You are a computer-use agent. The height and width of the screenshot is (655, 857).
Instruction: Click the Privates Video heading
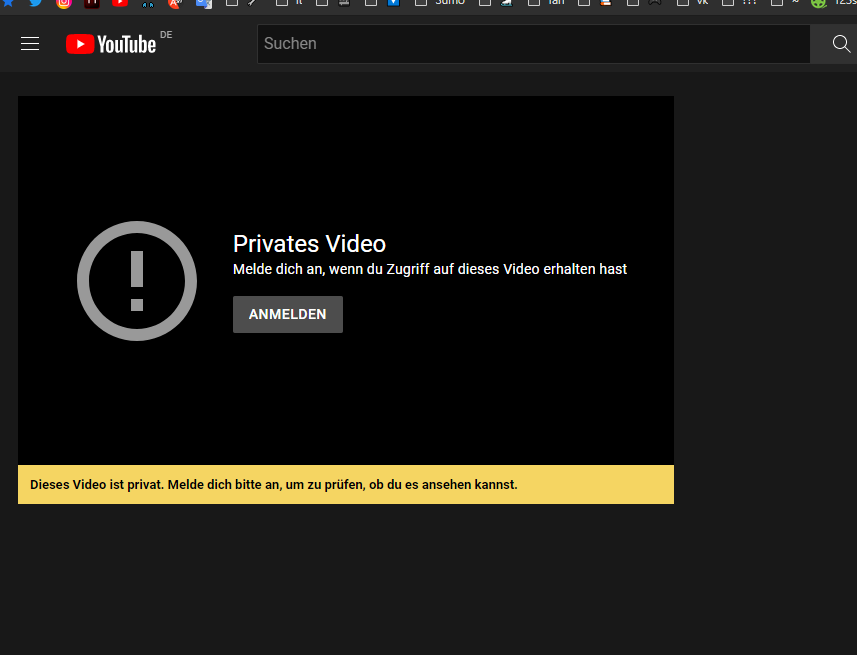(309, 243)
